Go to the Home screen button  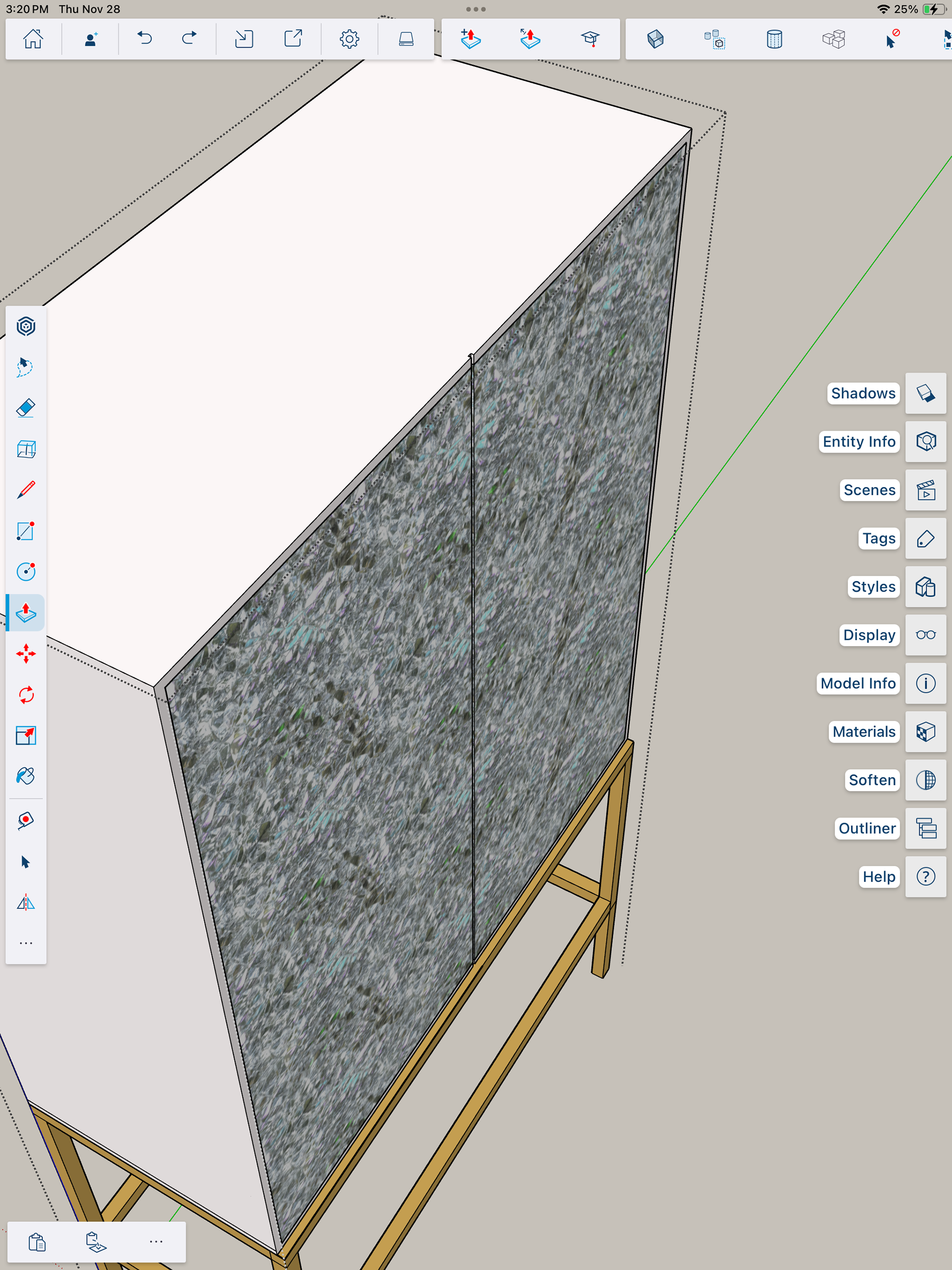tap(33, 39)
